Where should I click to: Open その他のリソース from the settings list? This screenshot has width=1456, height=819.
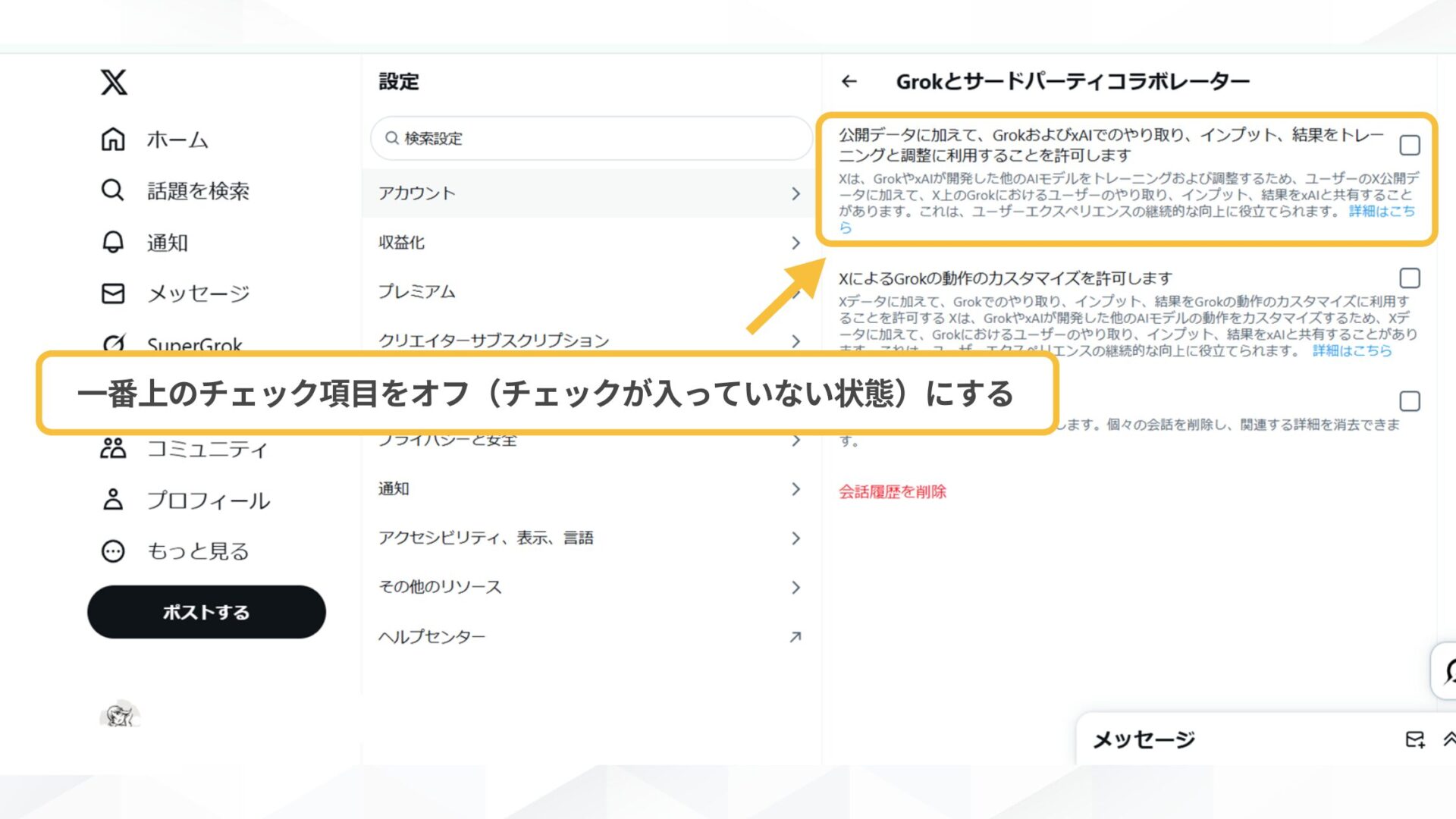pyautogui.click(x=440, y=586)
